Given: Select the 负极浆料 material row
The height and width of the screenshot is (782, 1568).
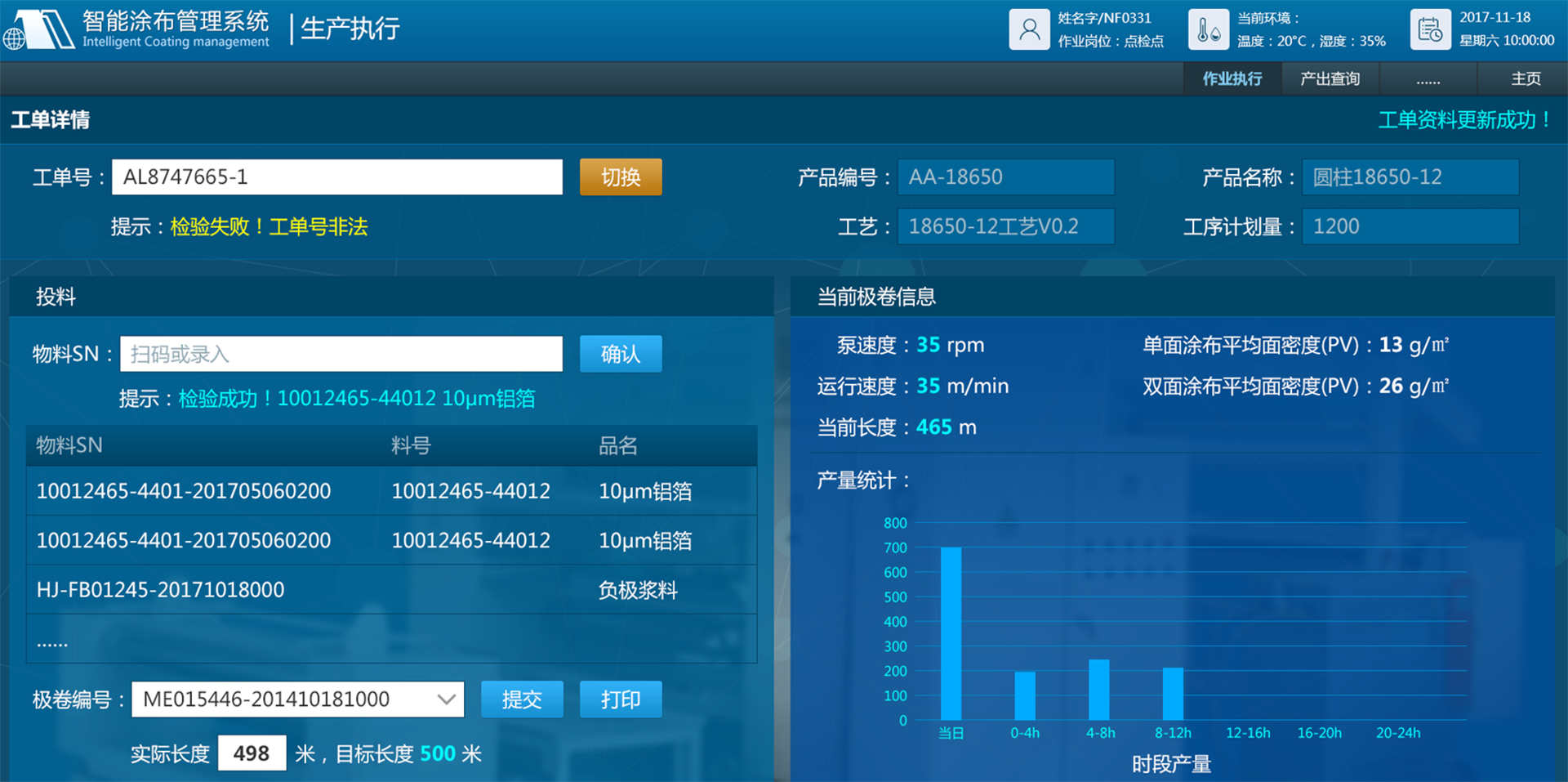Looking at the screenshot, I should point(391,590).
